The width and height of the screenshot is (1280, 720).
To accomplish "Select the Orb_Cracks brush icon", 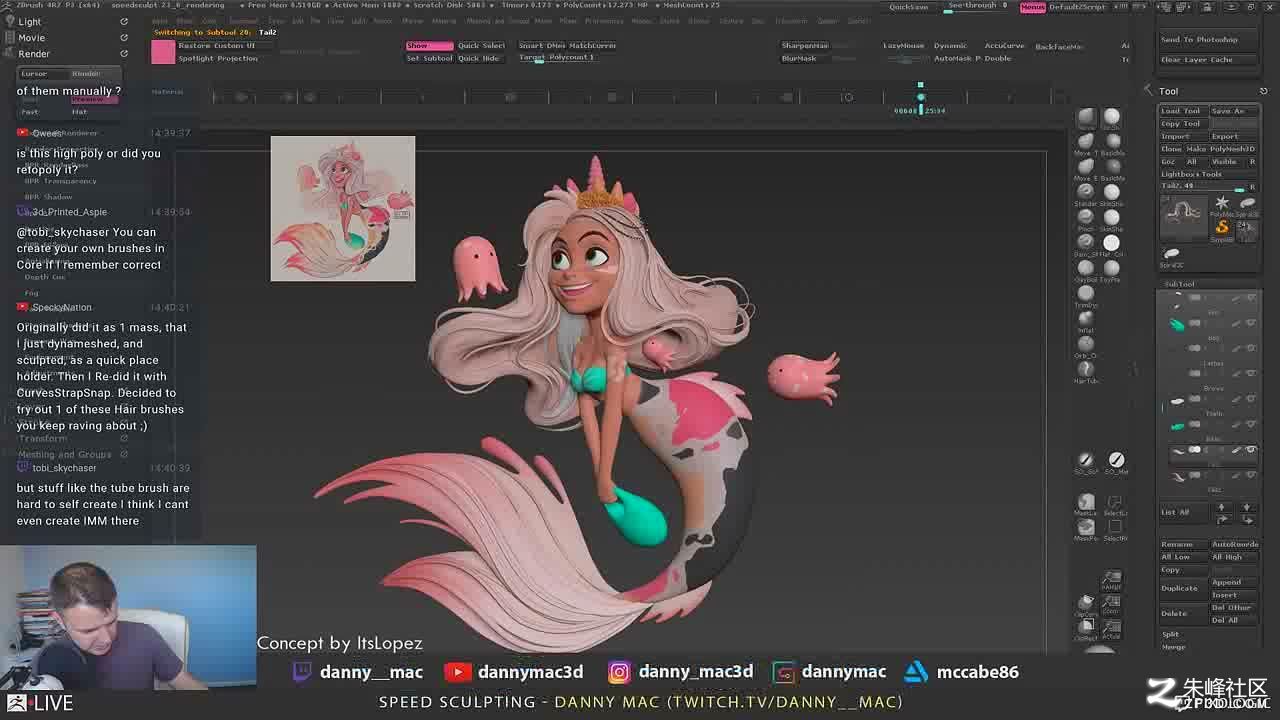I will [1085, 346].
